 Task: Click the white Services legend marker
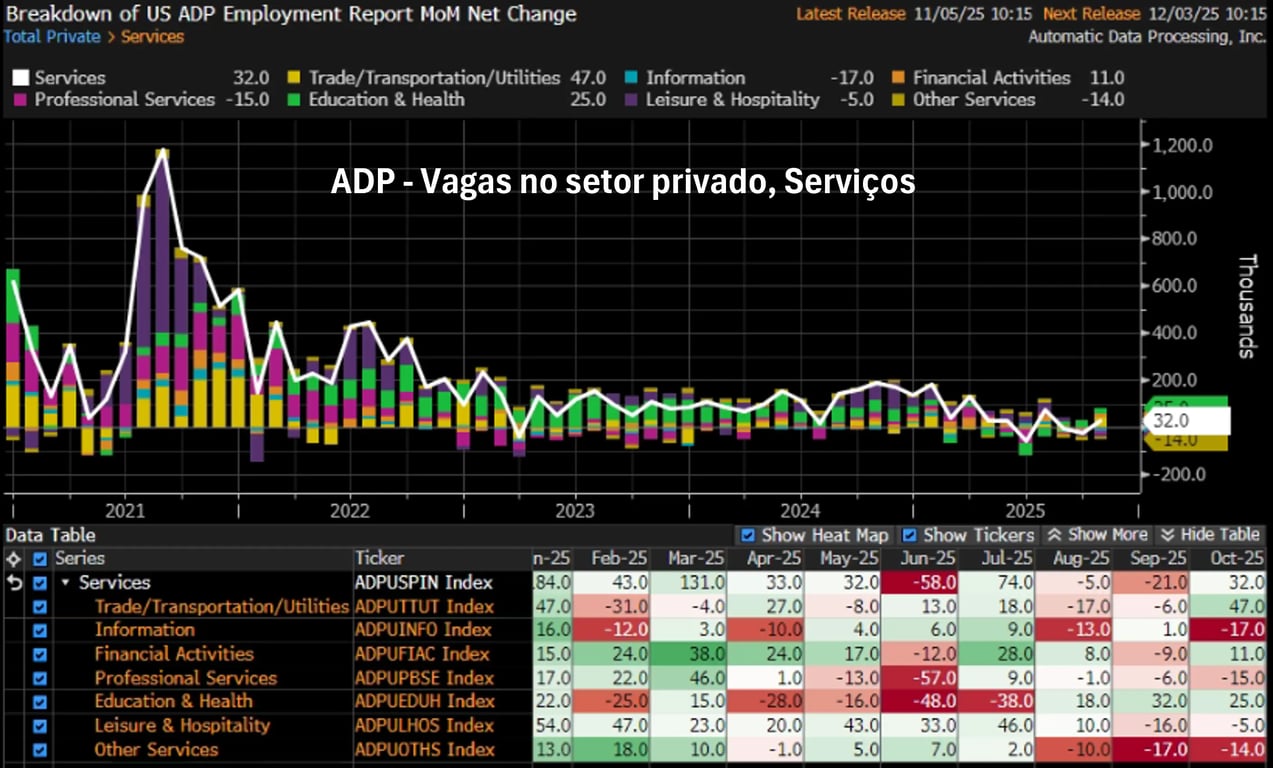click(20, 78)
